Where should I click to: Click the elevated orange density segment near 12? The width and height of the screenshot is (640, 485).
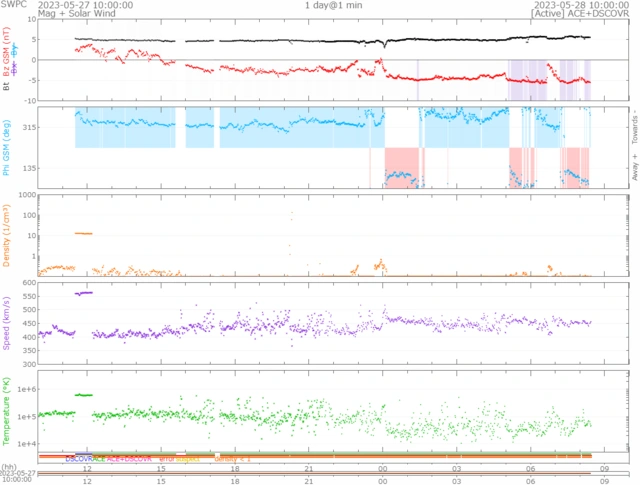84,233
